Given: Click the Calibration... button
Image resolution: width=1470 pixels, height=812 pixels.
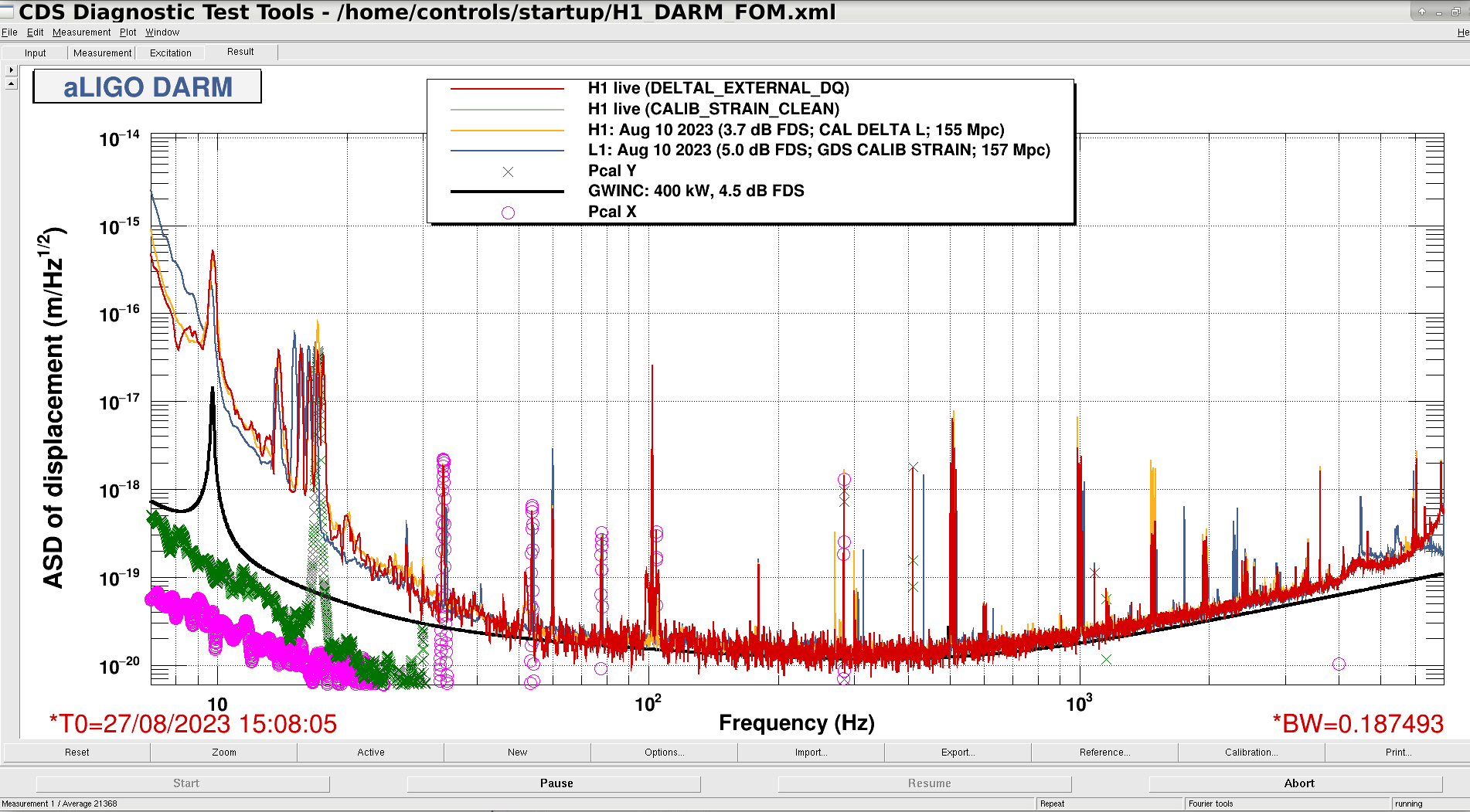Looking at the screenshot, I should coord(1251,753).
